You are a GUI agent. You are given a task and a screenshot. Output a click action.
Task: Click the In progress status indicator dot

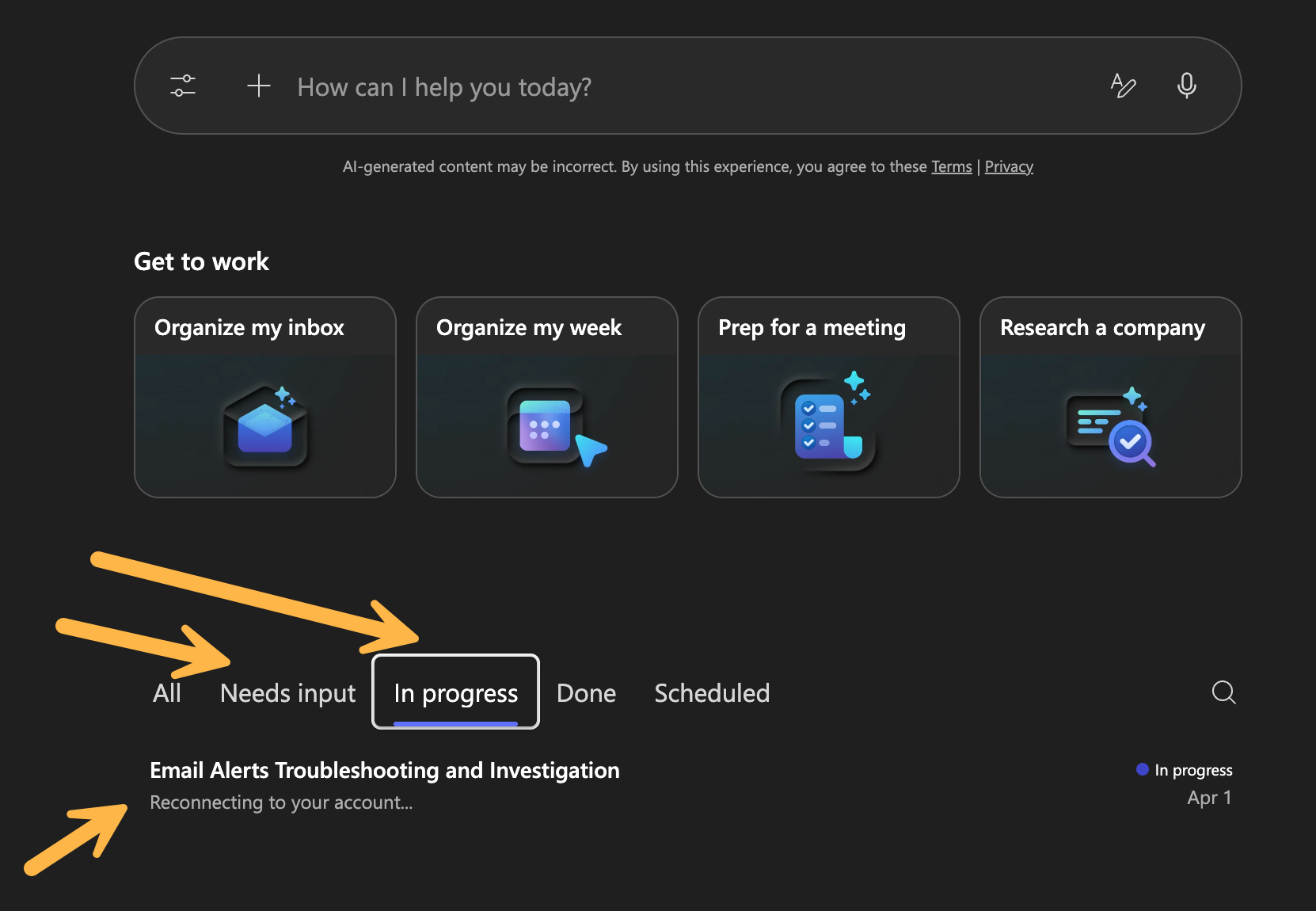(1141, 768)
